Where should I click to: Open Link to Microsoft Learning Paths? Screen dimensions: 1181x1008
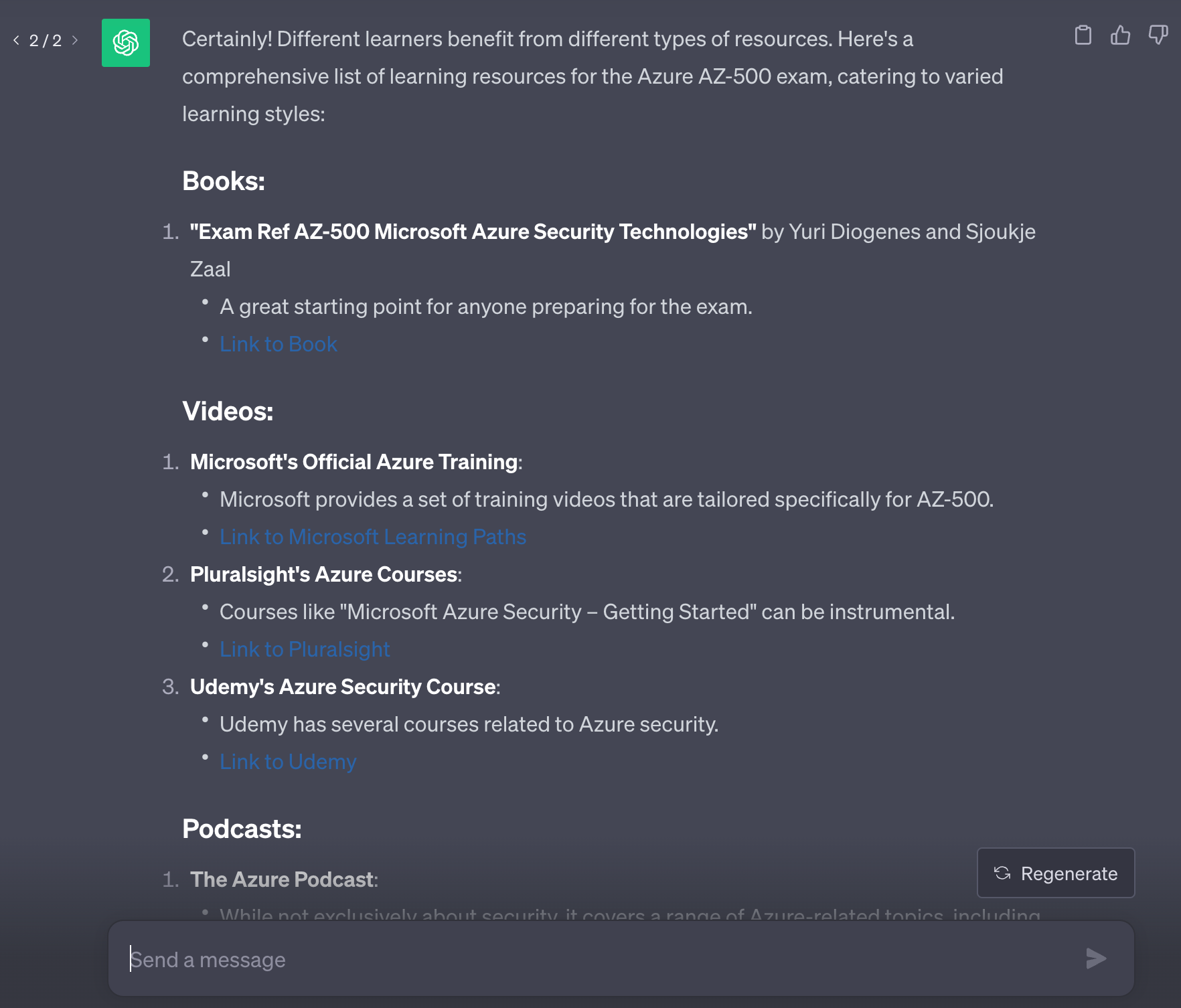click(x=373, y=537)
